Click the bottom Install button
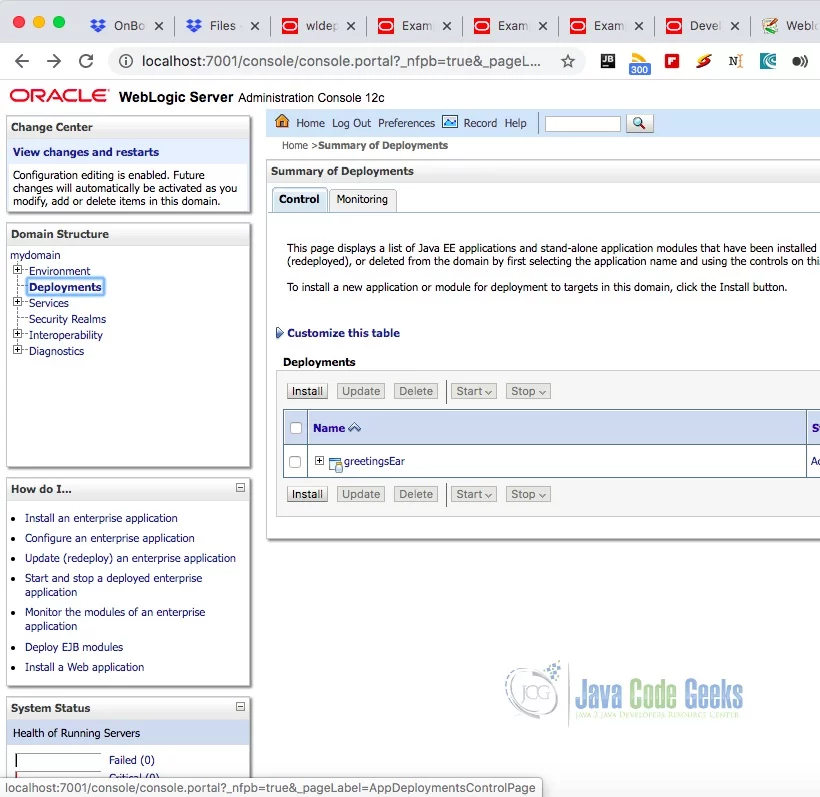 308,494
